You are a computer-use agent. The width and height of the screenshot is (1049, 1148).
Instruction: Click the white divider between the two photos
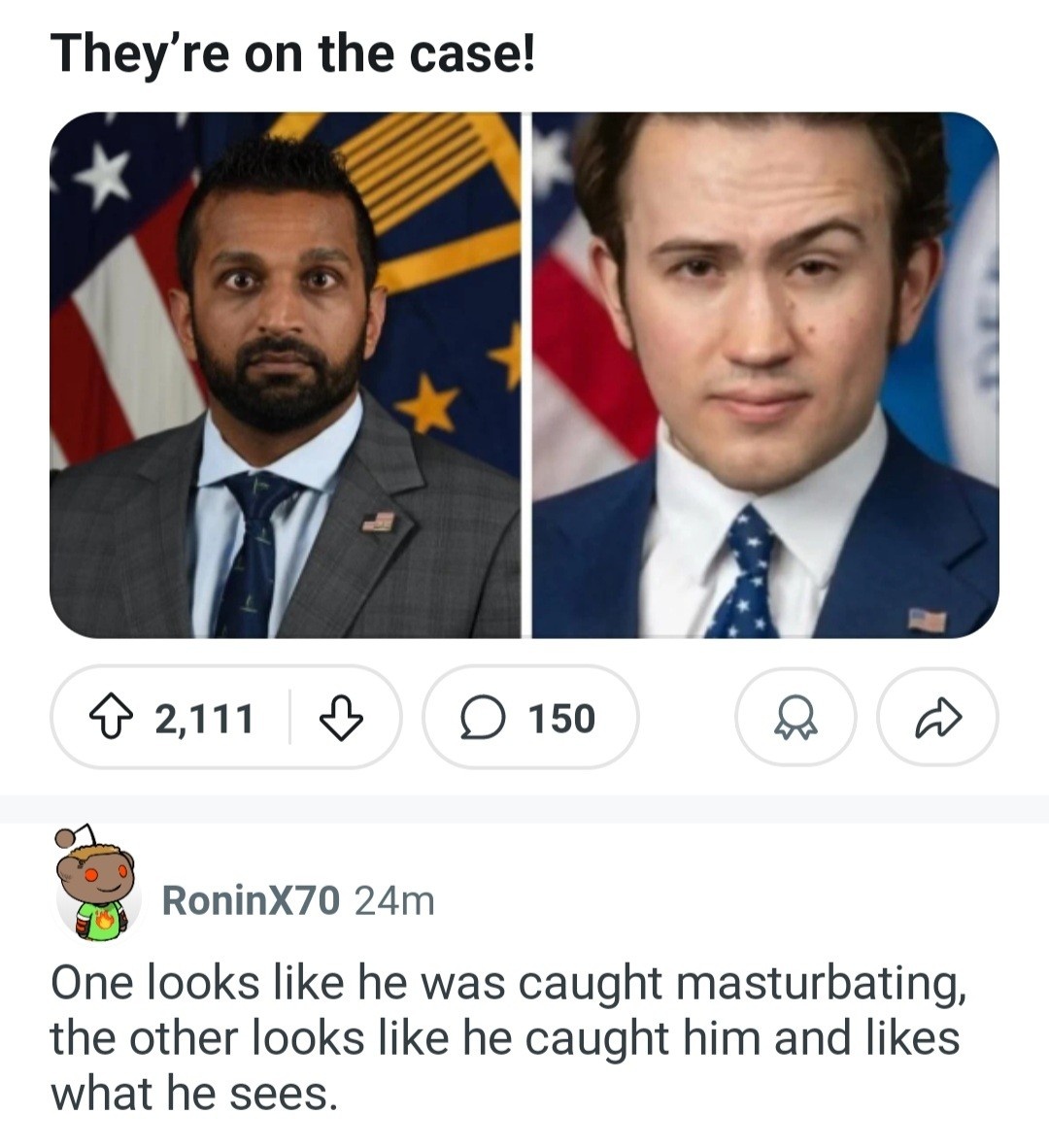pyautogui.click(x=525, y=375)
